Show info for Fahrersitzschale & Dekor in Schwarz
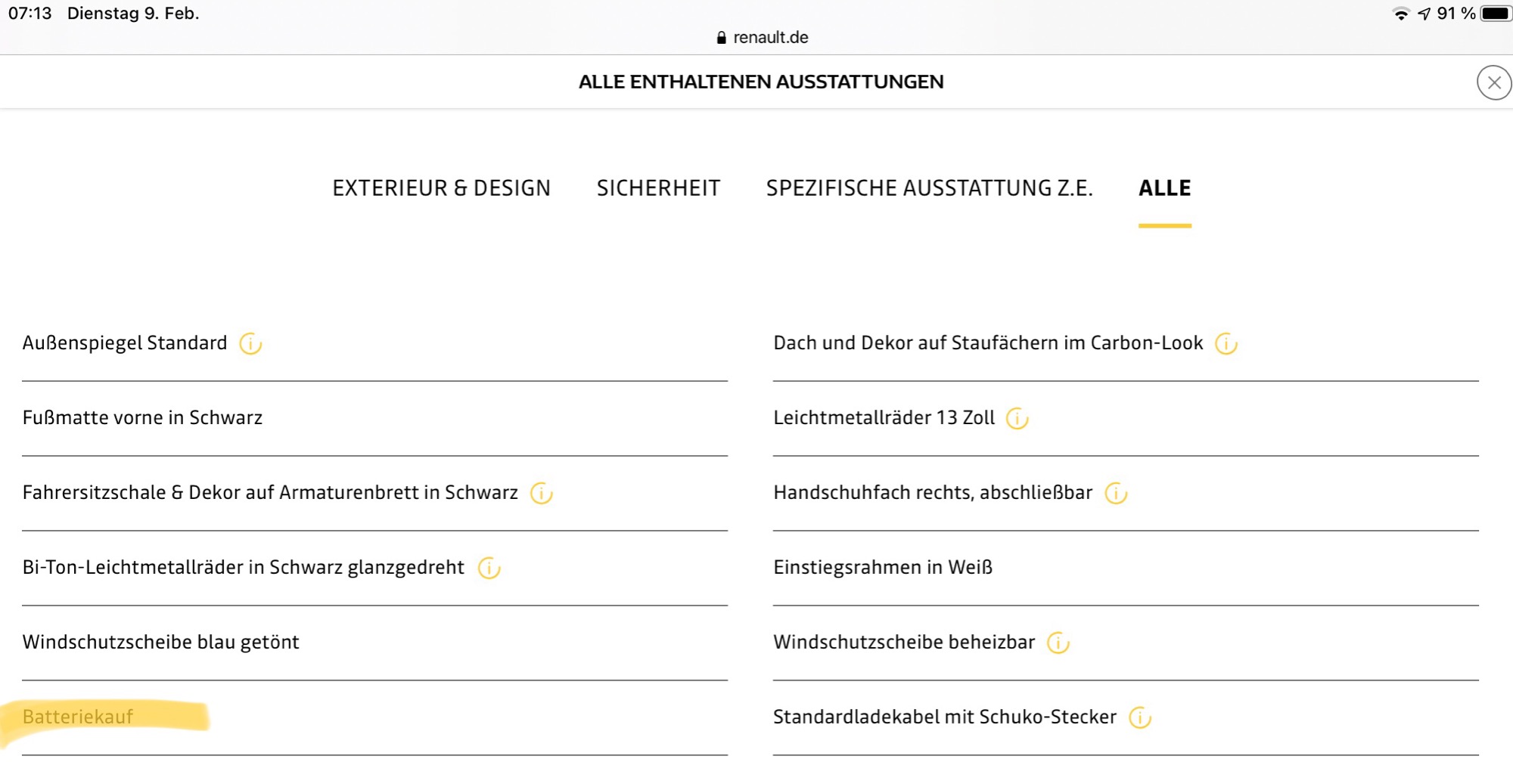This screenshot has width=1513, height=784. click(541, 494)
